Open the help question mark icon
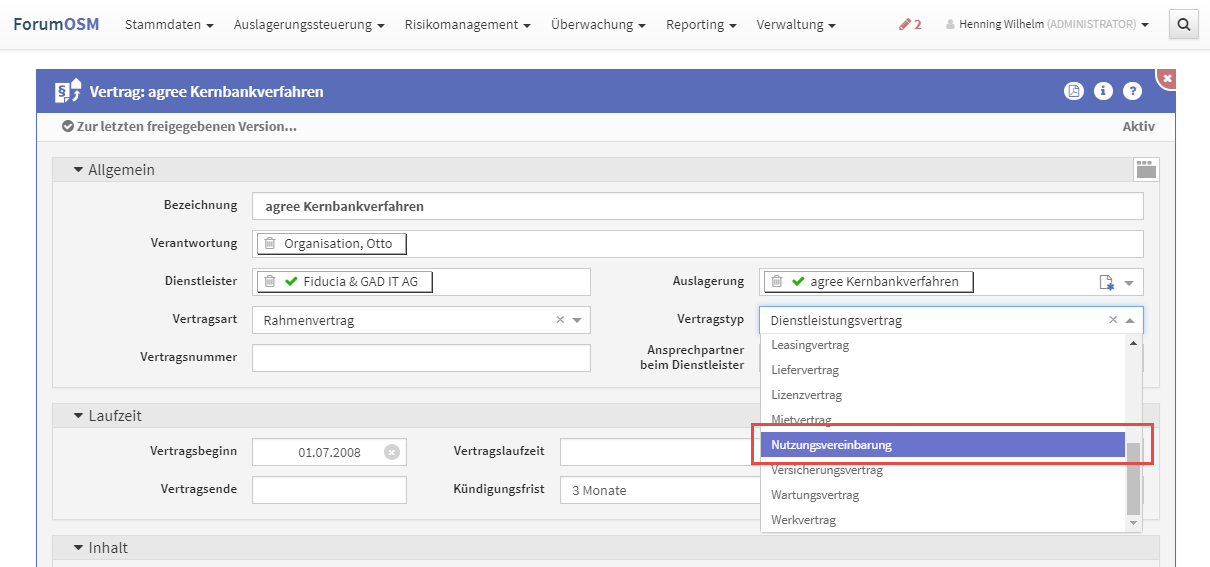The width and height of the screenshot is (1210, 567). [x=1132, y=91]
